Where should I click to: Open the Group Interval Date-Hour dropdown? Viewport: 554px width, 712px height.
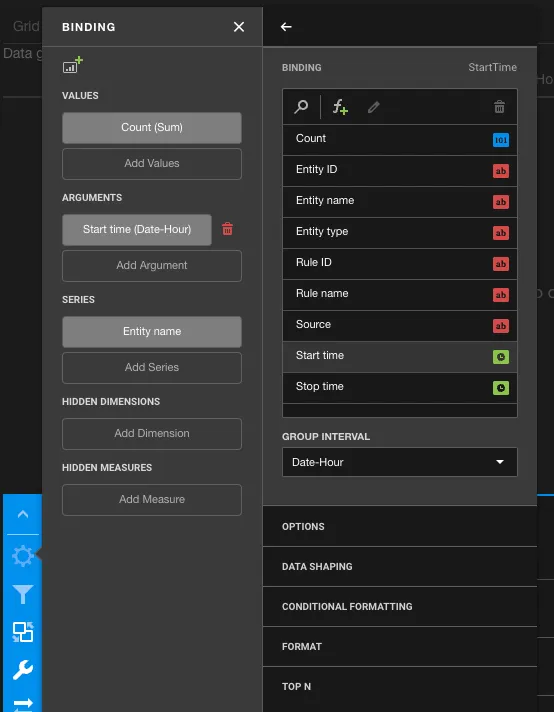[400, 462]
